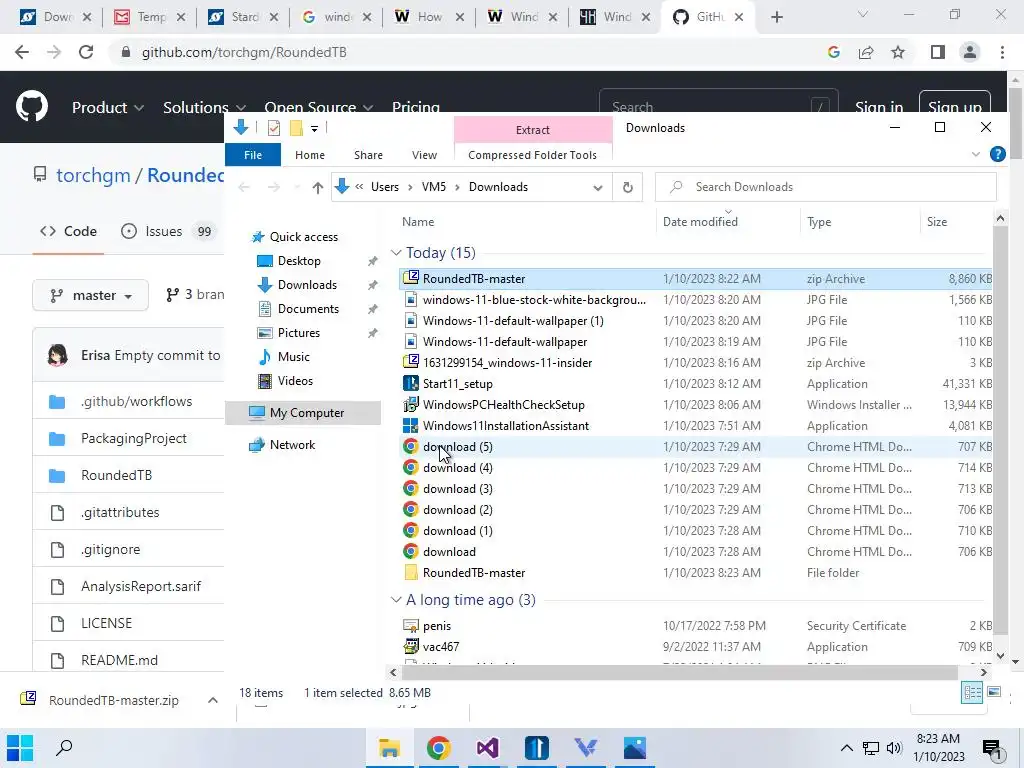
Task: Click the RoundedTB-master folder icon
Action: tap(411, 573)
